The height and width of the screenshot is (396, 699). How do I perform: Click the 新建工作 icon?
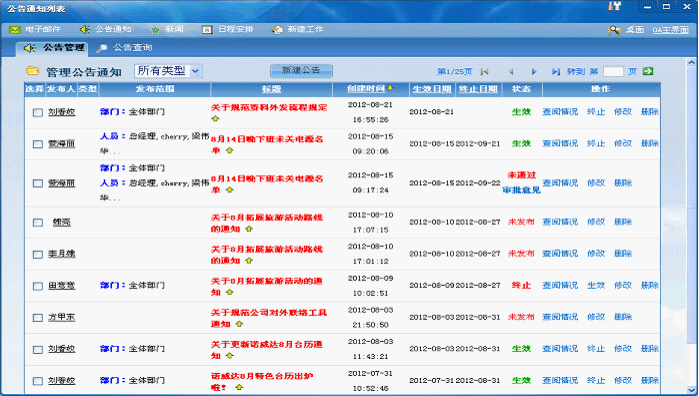tap(277, 30)
